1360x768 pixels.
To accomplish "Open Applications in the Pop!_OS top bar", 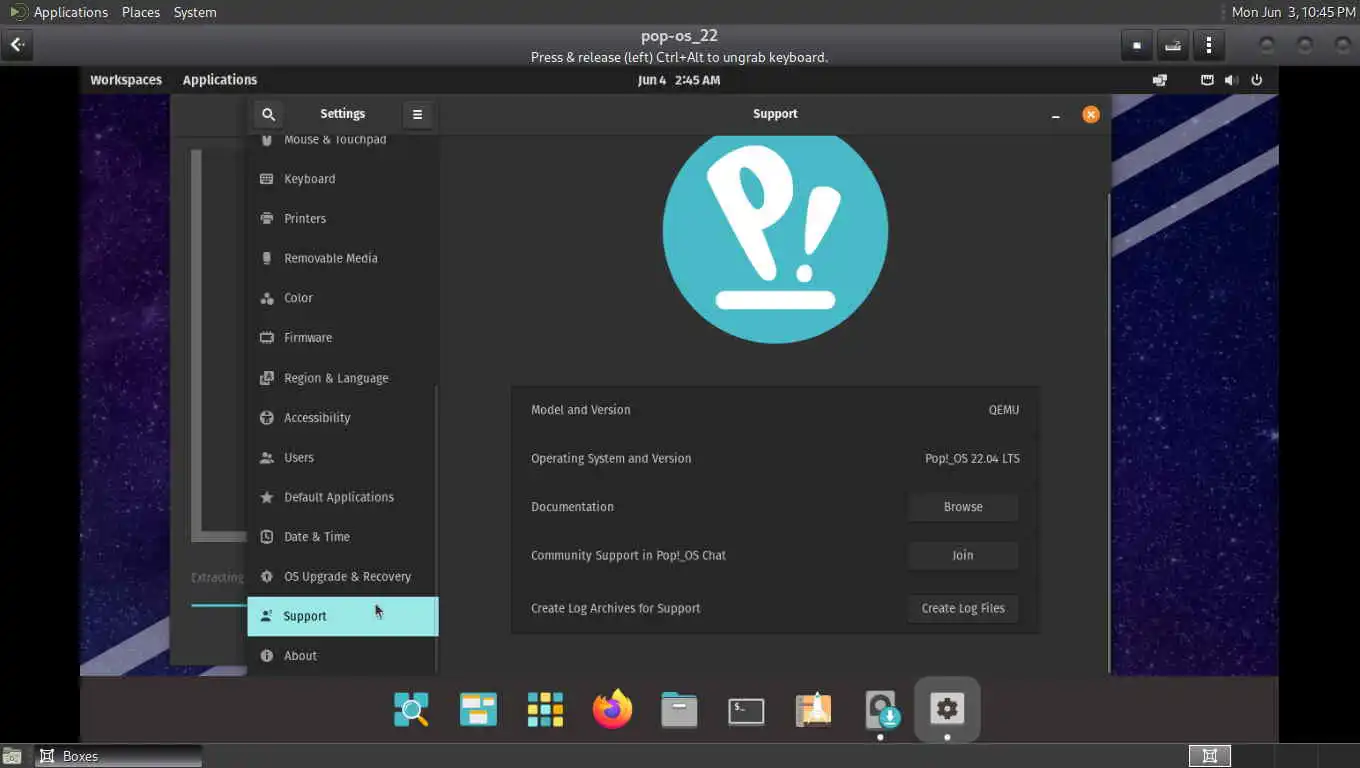I will [x=220, y=80].
